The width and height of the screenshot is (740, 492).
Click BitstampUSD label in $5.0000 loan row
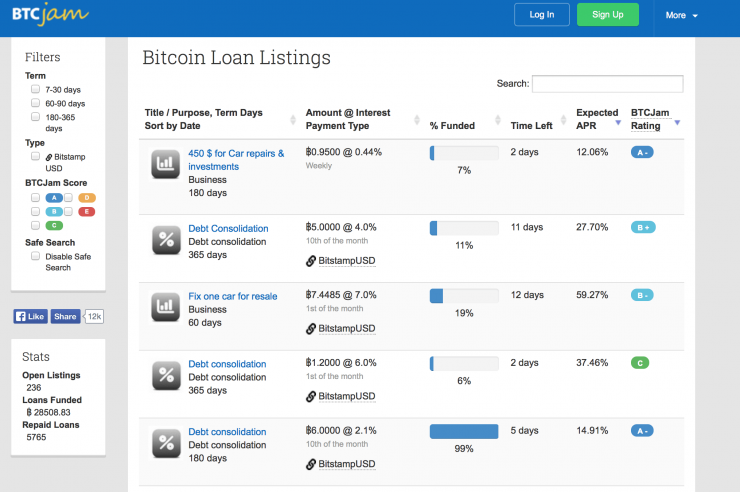point(347,261)
